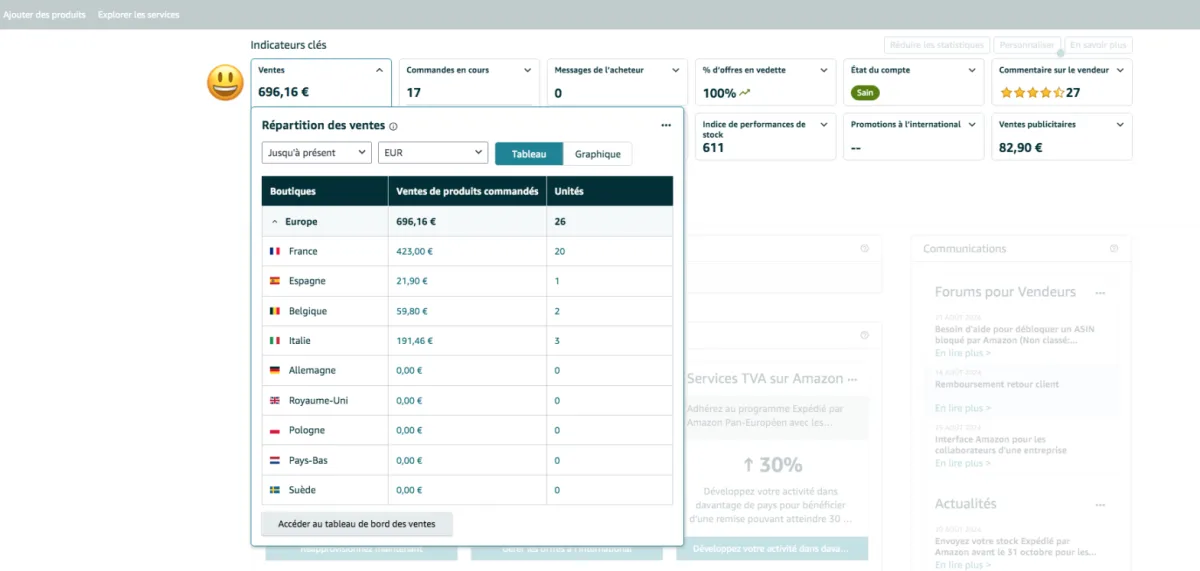Viewport: 1200px width, 571px height.
Task: Open Ajouter des produits in top bar
Action: [x=44, y=15]
